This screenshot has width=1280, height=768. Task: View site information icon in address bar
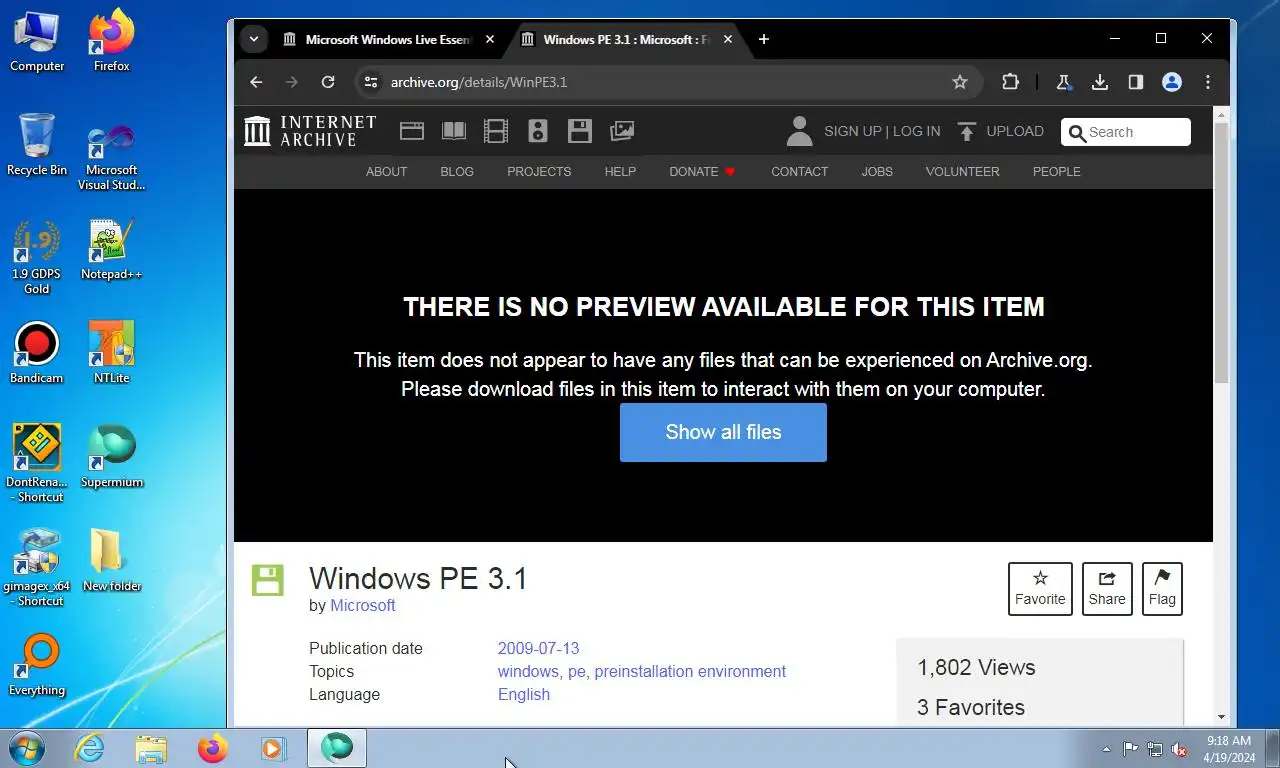pos(371,82)
